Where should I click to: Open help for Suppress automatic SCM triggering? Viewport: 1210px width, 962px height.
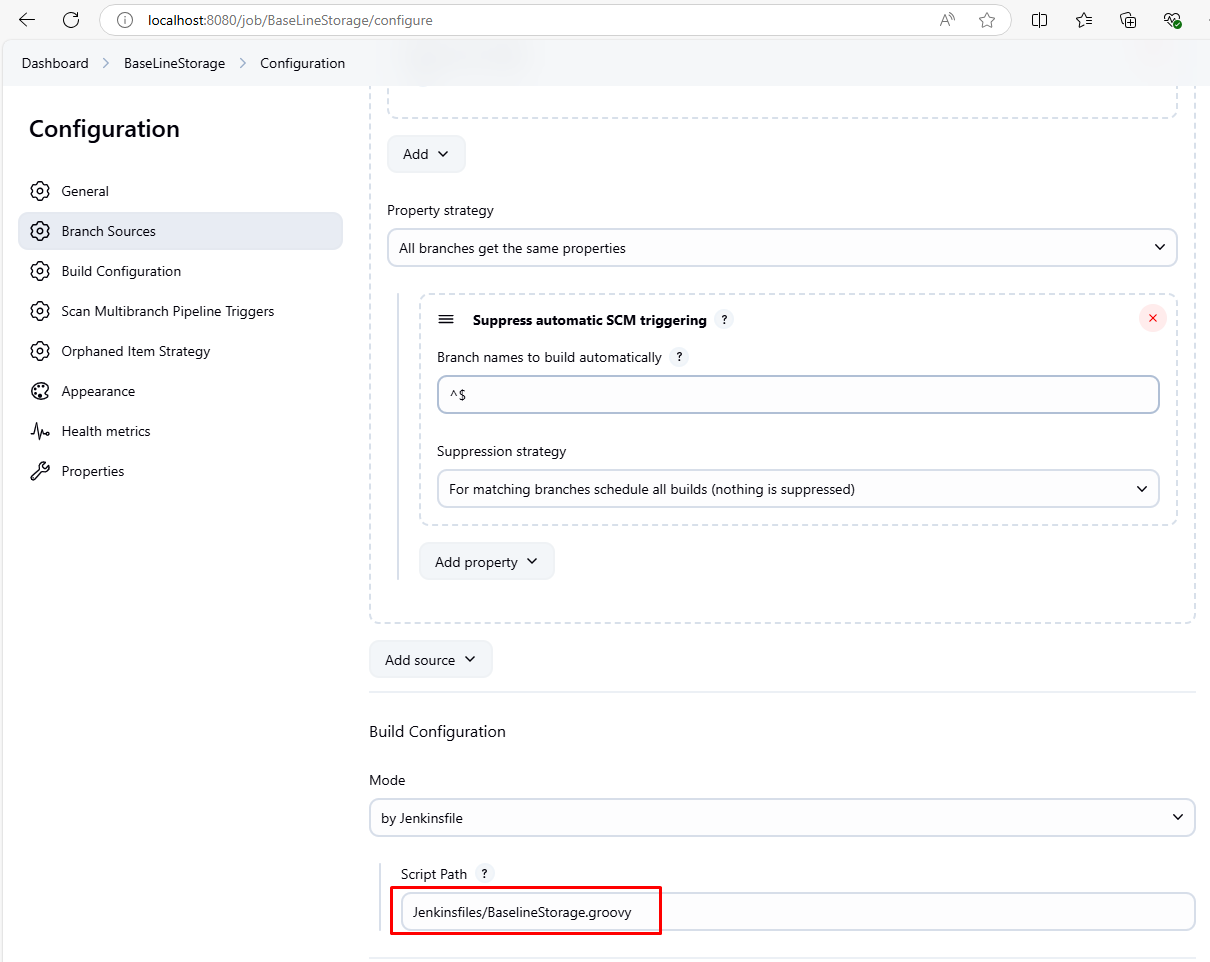click(725, 320)
